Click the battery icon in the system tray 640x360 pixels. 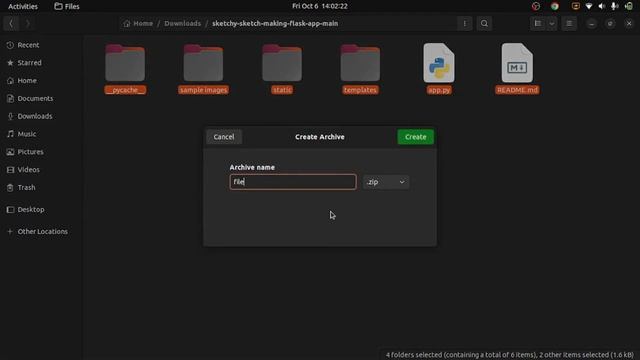tap(629, 6)
